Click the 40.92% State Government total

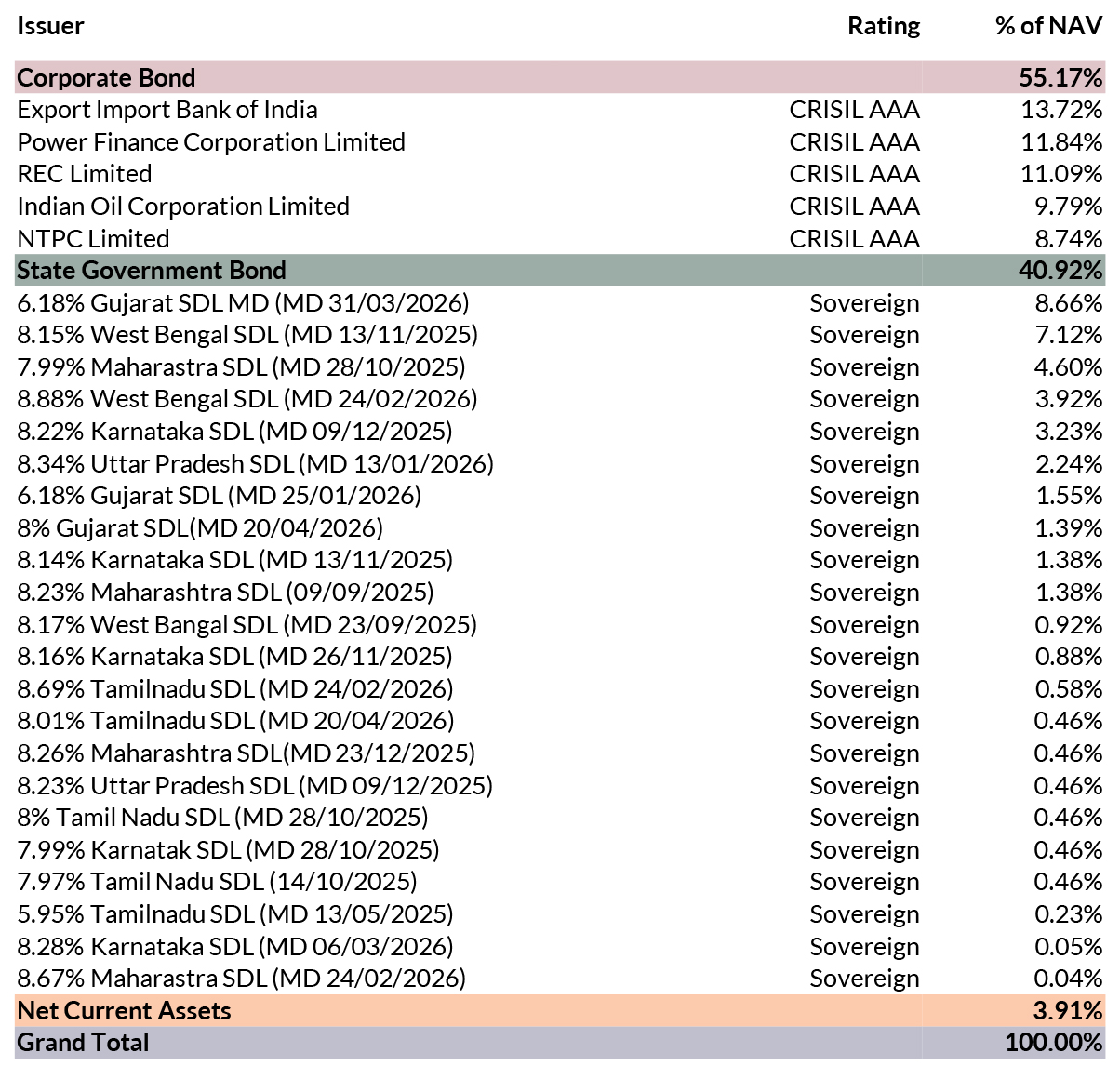pos(1060,270)
